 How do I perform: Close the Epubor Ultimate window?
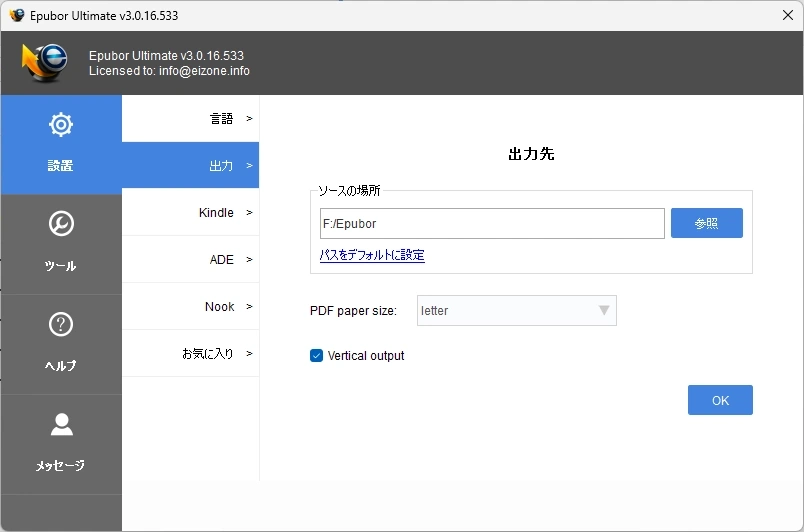[788, 15]
